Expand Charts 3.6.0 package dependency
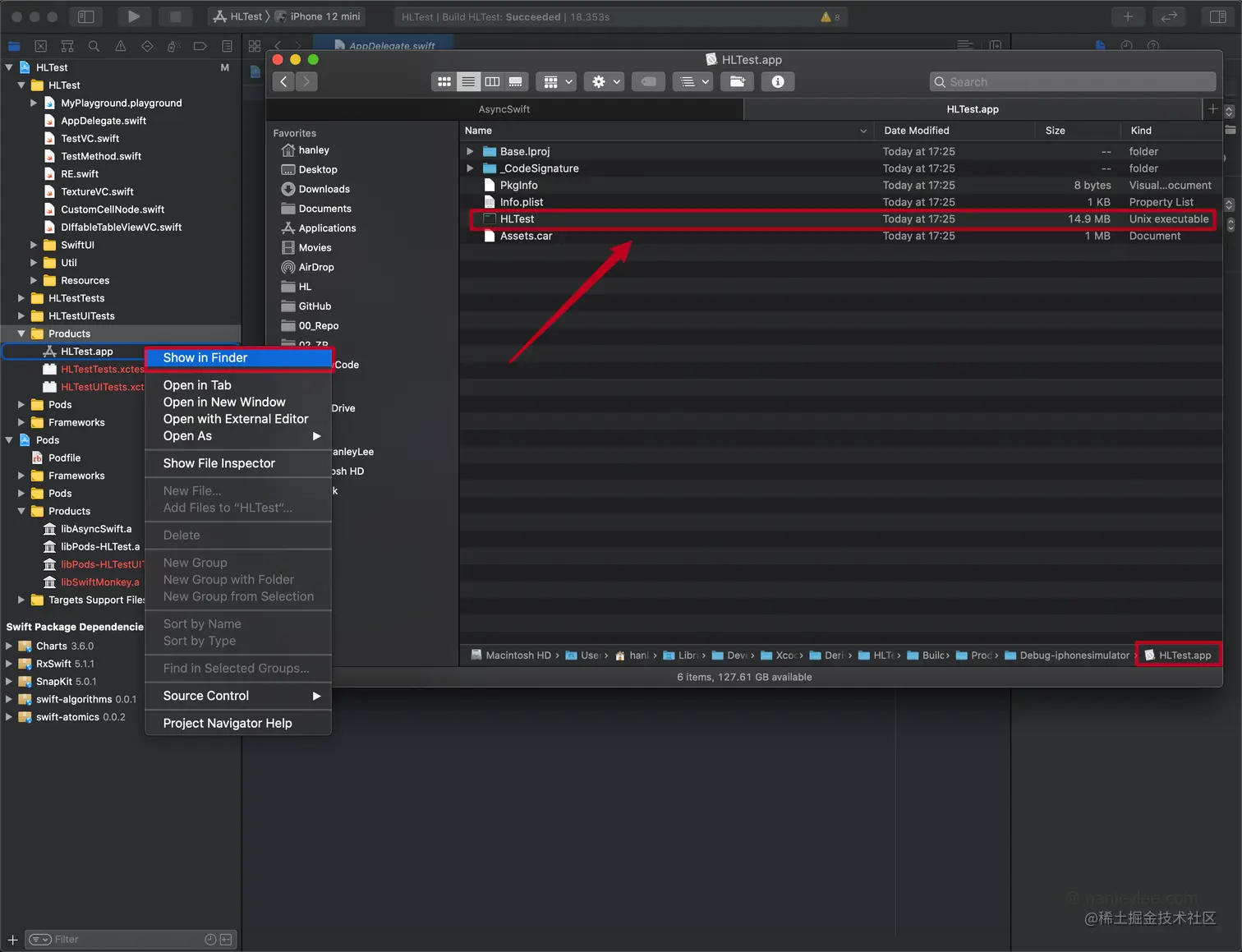1242x952 pixels. (9, 646)
